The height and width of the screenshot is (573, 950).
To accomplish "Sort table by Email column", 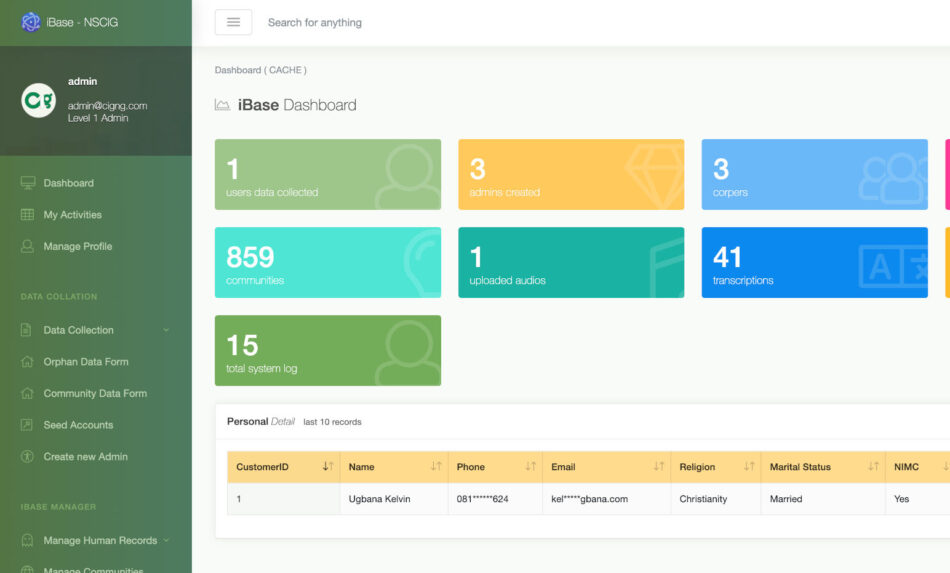I will point(659,467).
